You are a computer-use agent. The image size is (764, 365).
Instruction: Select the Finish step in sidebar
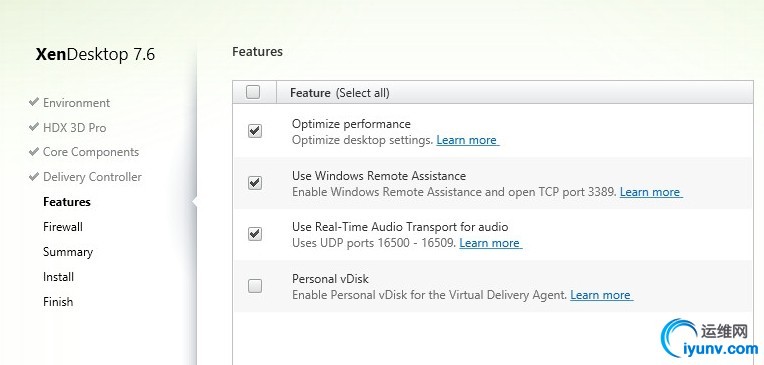[x=58, y=302]
